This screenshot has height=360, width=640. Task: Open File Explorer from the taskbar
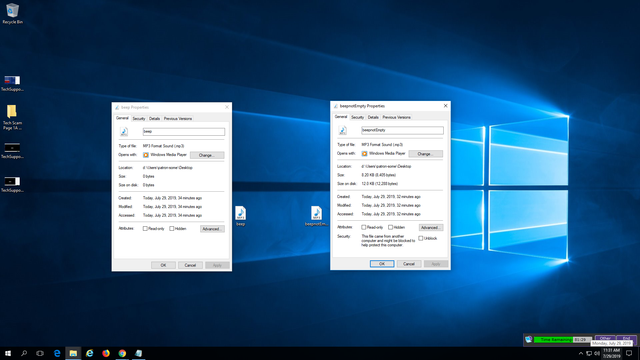click(73, 353)
